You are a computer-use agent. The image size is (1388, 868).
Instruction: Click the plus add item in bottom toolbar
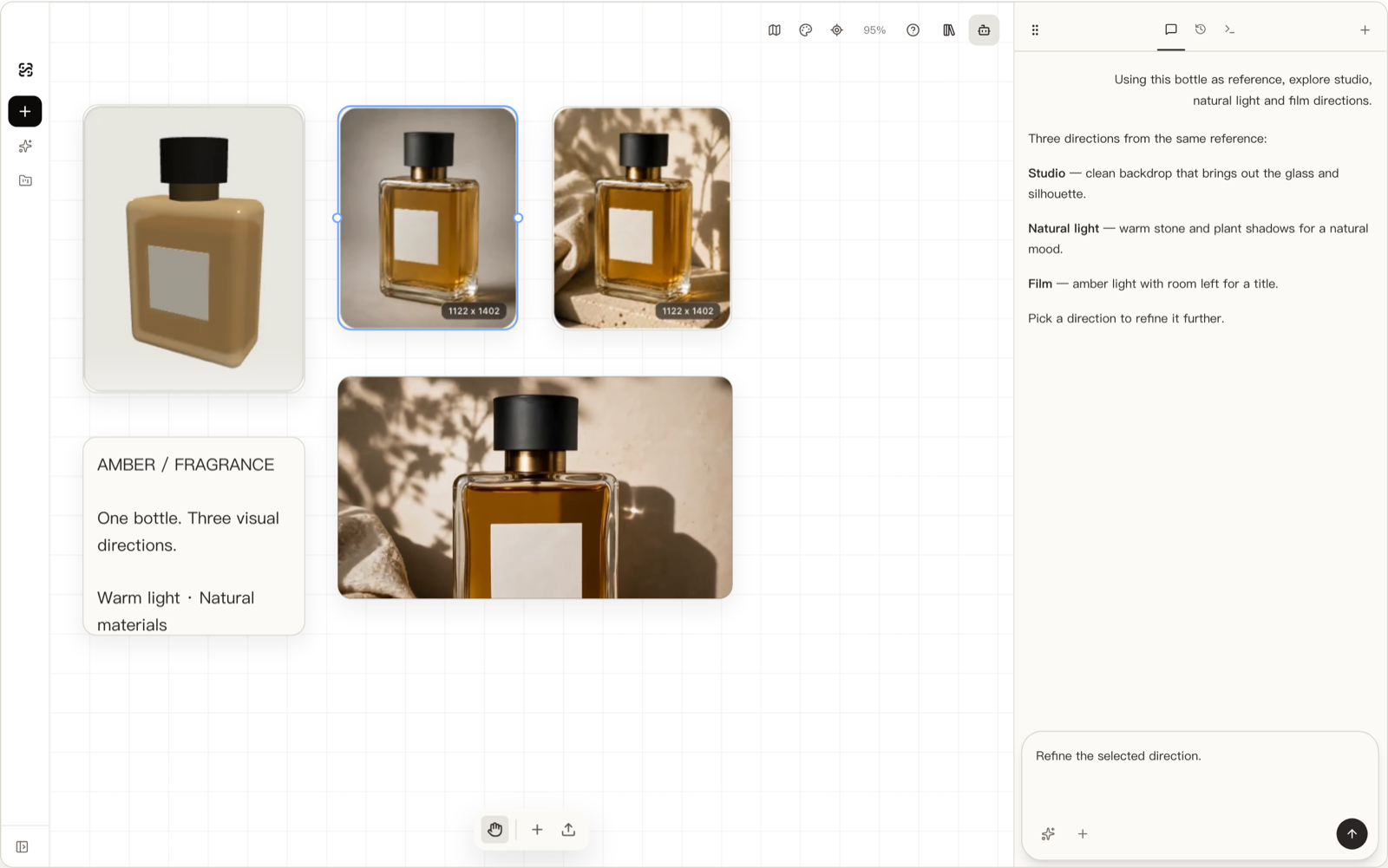(x=537, y=830)
